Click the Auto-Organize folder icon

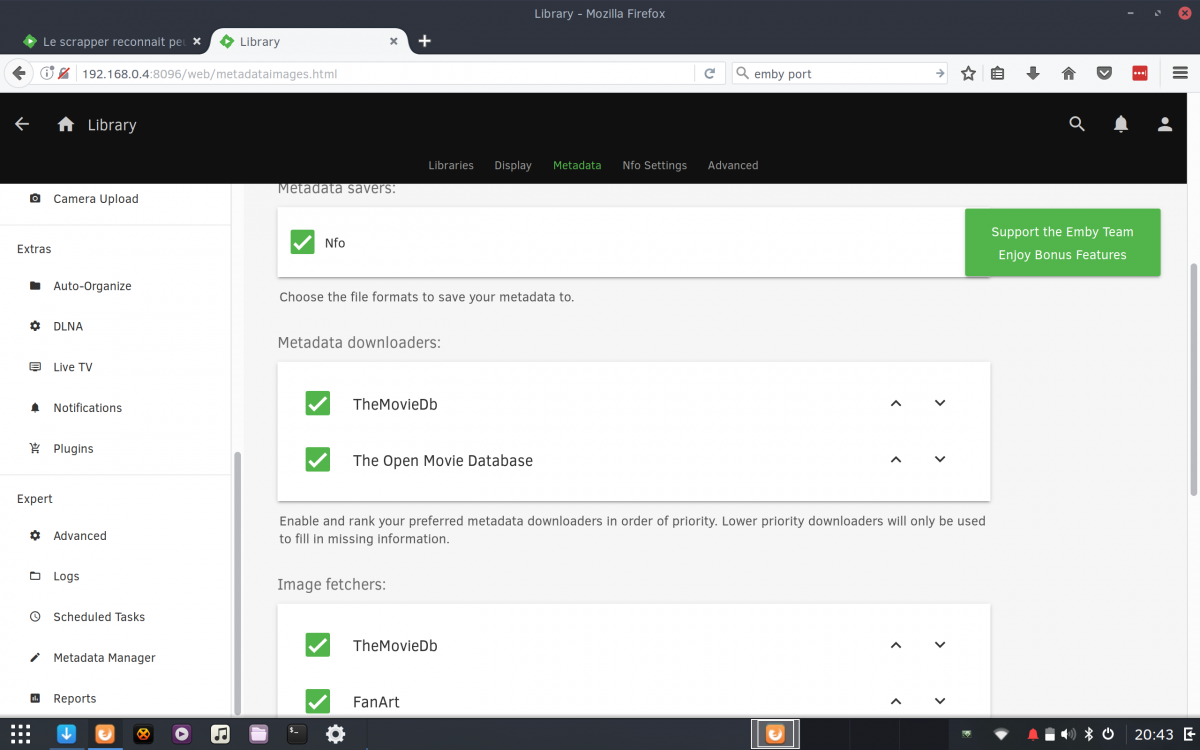[35, 286]
